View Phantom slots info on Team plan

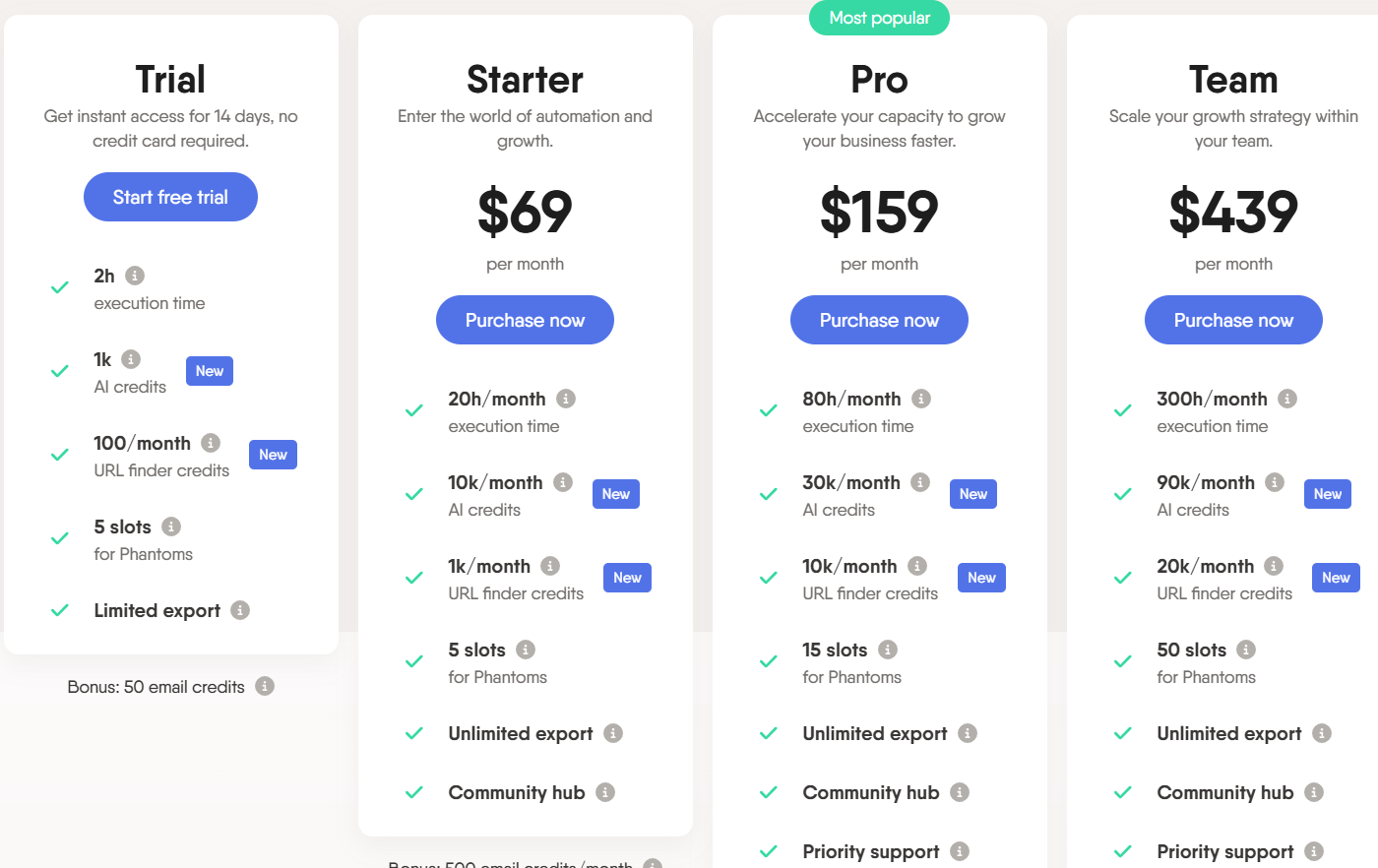(1246, 650)
